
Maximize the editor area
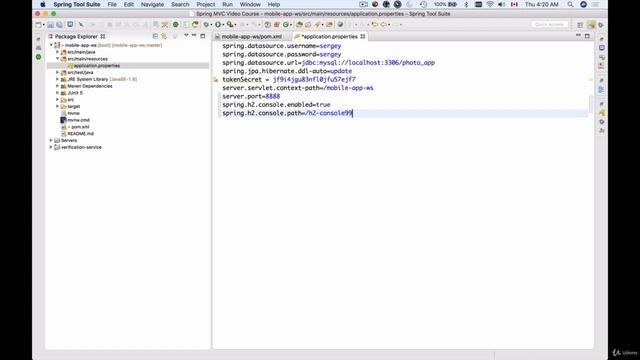(587, 36)
